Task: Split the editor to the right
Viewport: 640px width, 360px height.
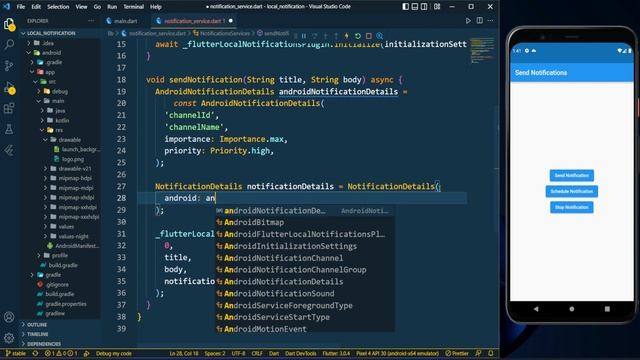Action: [480, 20]
